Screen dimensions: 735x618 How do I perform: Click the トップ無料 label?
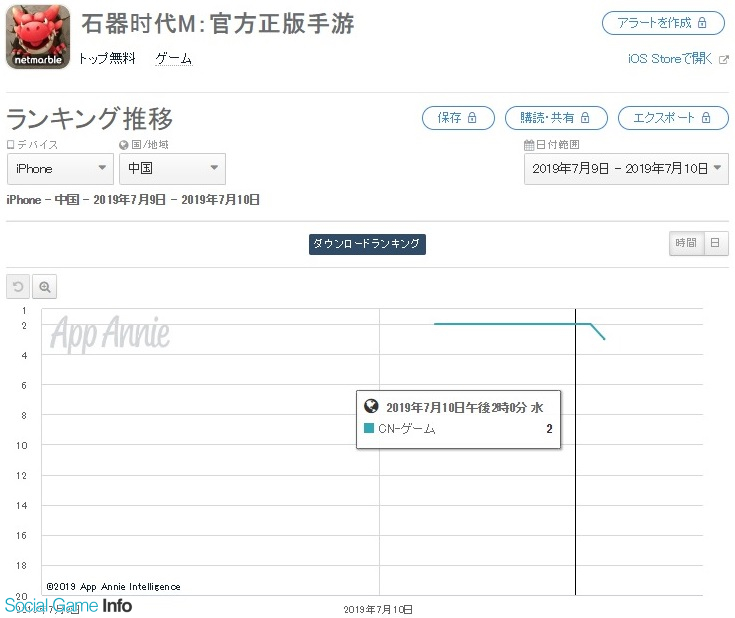click(x=107, y=59)
